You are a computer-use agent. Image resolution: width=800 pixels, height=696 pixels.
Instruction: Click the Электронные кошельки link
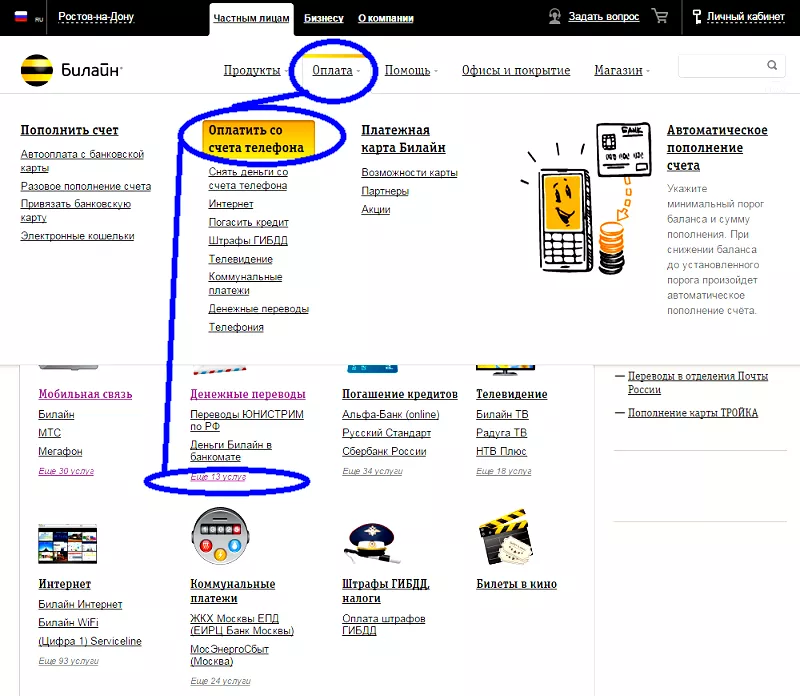click(78, 236)
